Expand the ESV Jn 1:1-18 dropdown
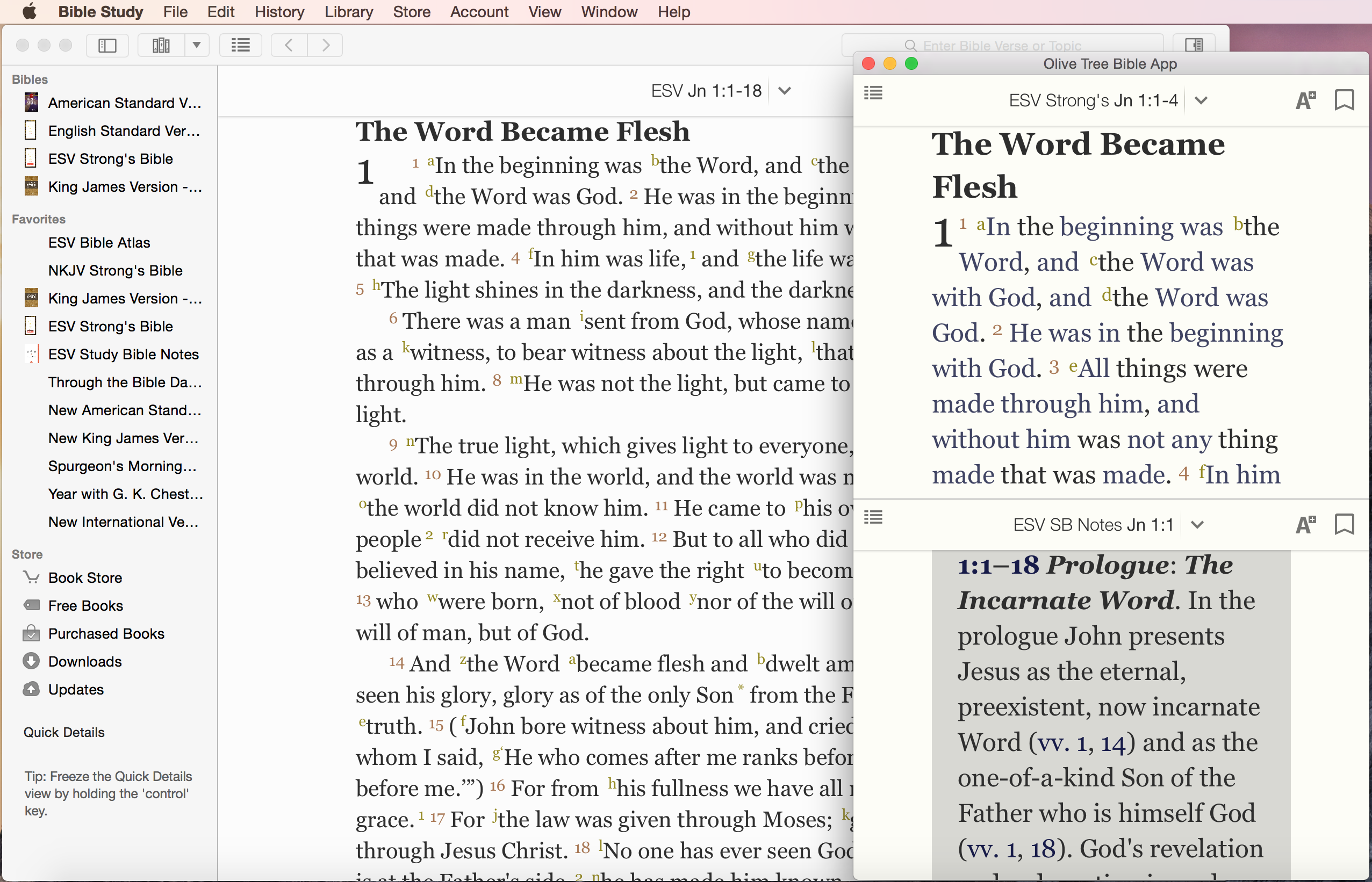The height and width of the screenshot is (882, 1372). coord(785,90)
